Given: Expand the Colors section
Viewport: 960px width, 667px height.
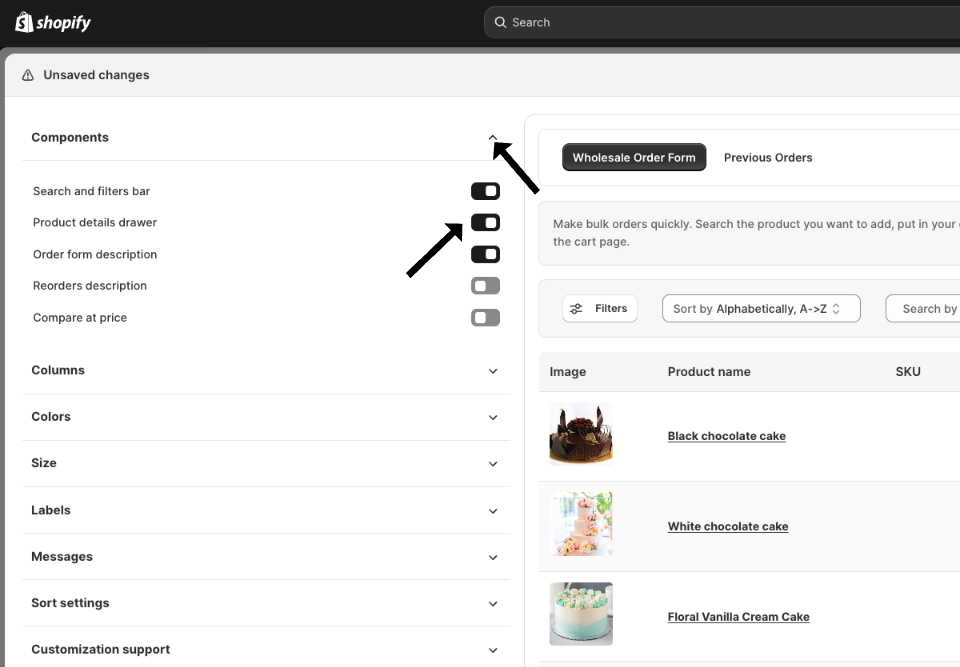Looking at the screenshot, I should 492,417.
